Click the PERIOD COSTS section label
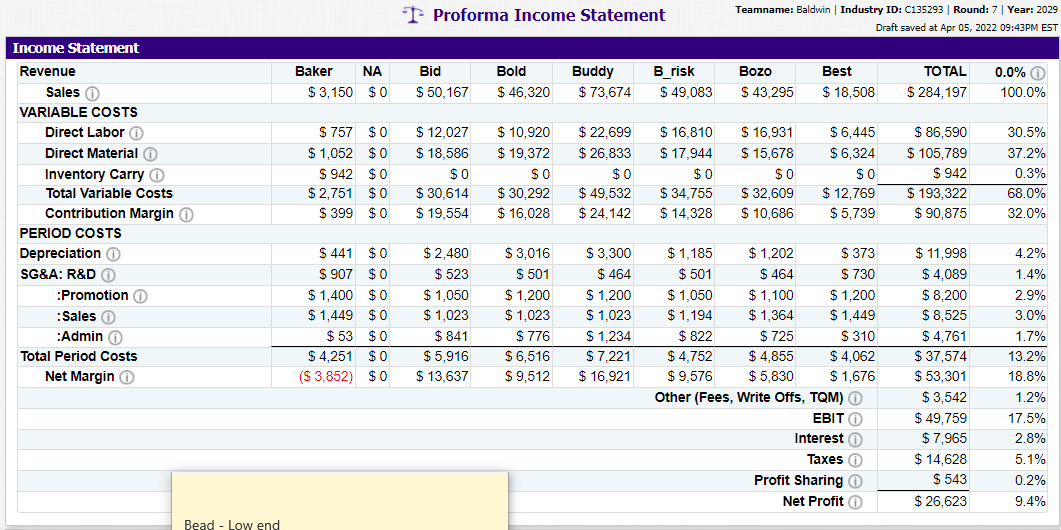Screen dimensions: 1061x530 point(70,234)
